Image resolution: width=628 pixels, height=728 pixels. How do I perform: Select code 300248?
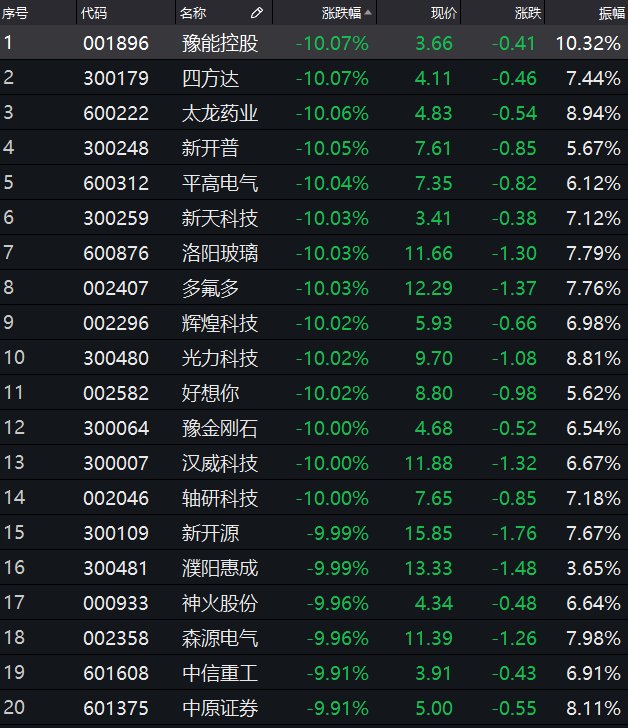116,149
